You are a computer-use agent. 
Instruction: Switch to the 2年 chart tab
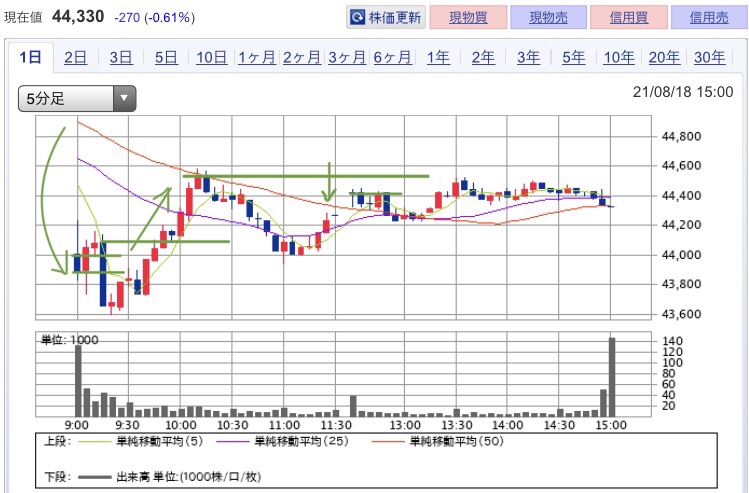pyautogui.click(x=483, y=57)
